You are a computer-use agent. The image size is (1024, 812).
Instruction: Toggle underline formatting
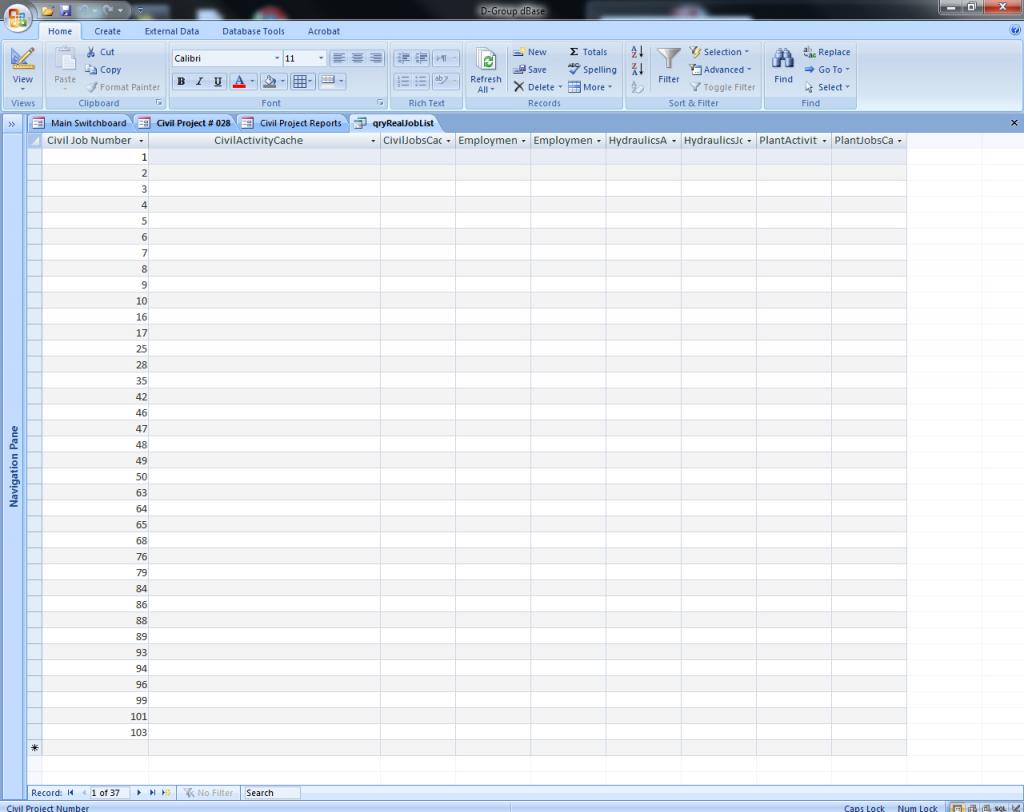click(x=217, y=81)
